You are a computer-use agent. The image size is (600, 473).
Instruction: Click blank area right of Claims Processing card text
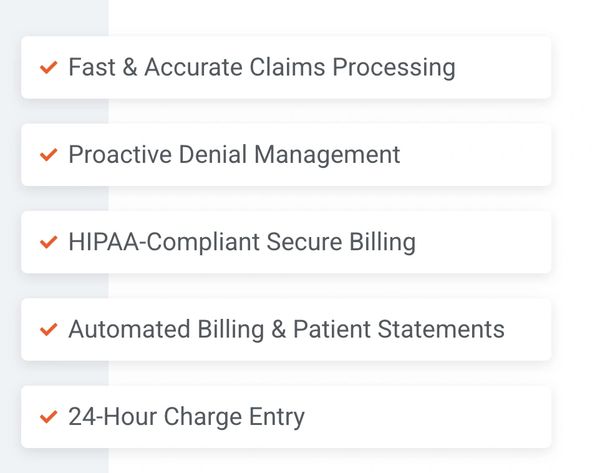tap(505, 68)
